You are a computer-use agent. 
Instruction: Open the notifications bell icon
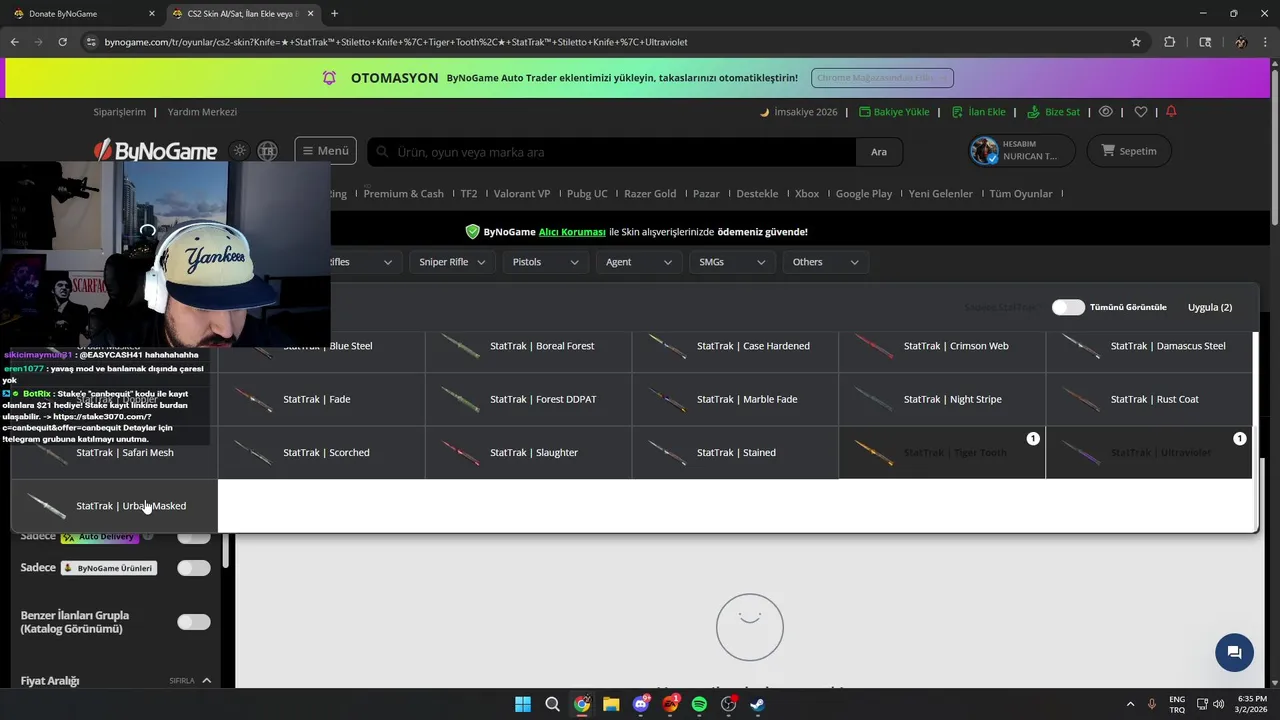point(1171,112)
